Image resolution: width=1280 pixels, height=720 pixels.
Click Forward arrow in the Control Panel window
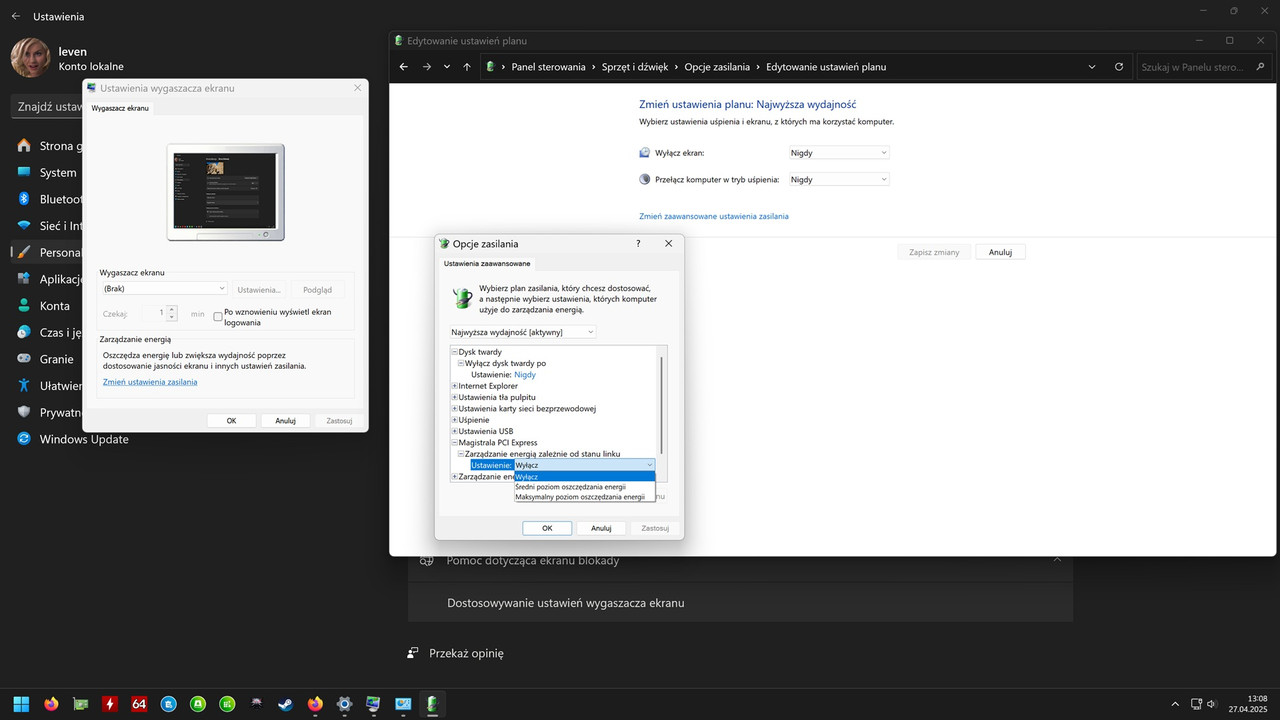coord(427,67)
